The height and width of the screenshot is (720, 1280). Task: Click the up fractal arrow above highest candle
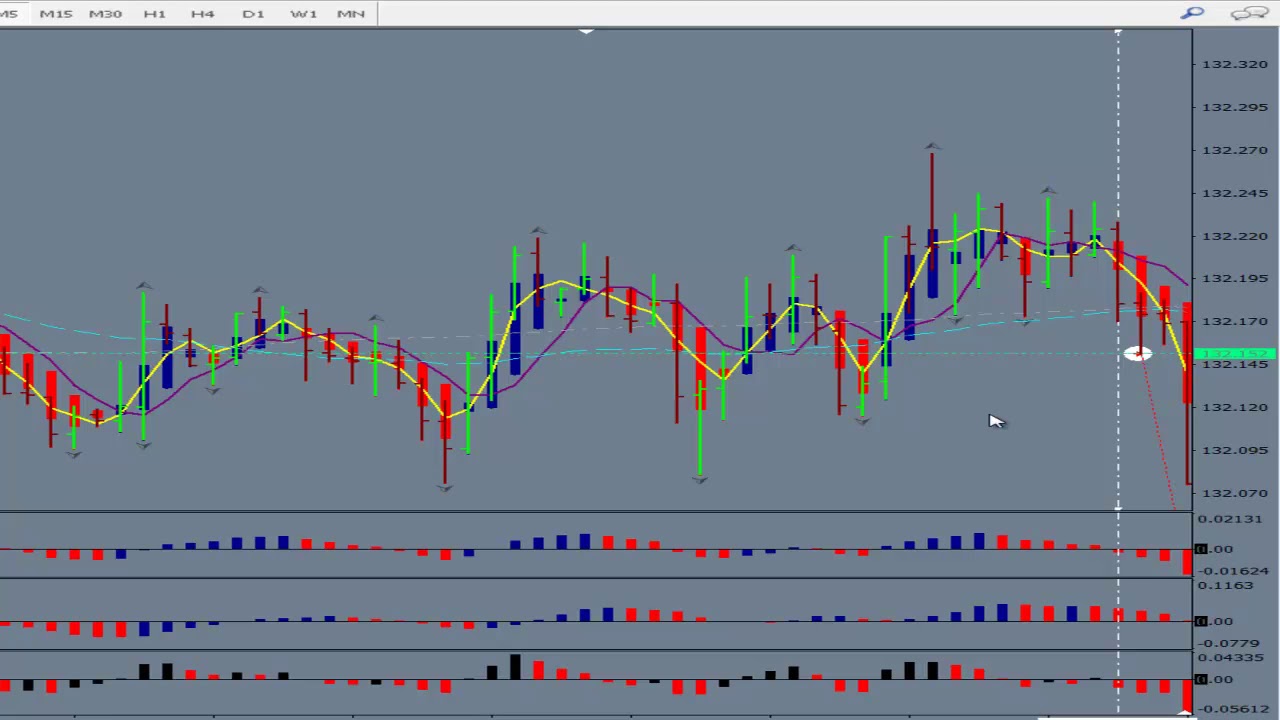[932, 147]
